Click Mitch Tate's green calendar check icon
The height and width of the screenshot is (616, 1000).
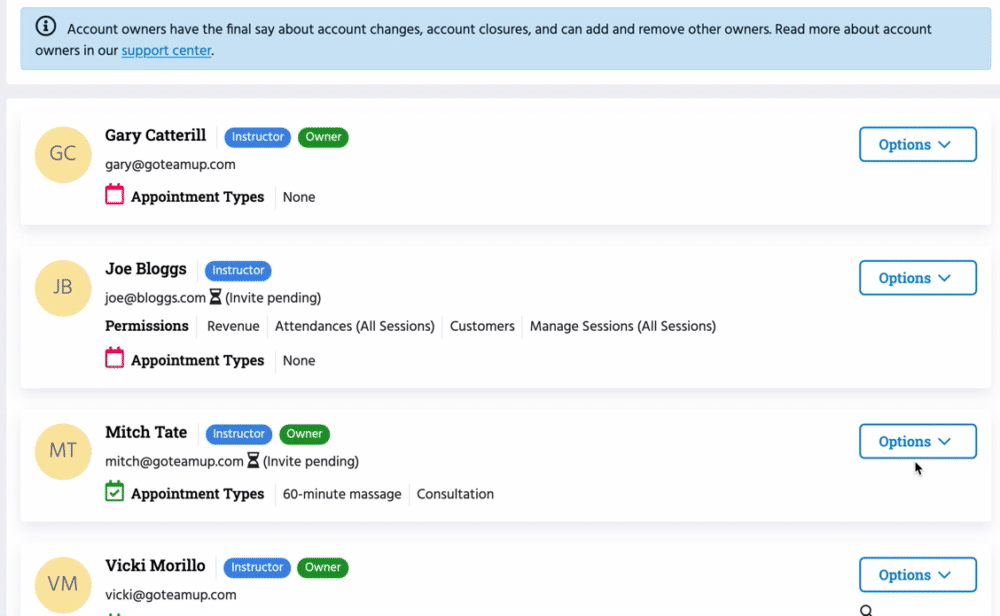tap(115, 492)
